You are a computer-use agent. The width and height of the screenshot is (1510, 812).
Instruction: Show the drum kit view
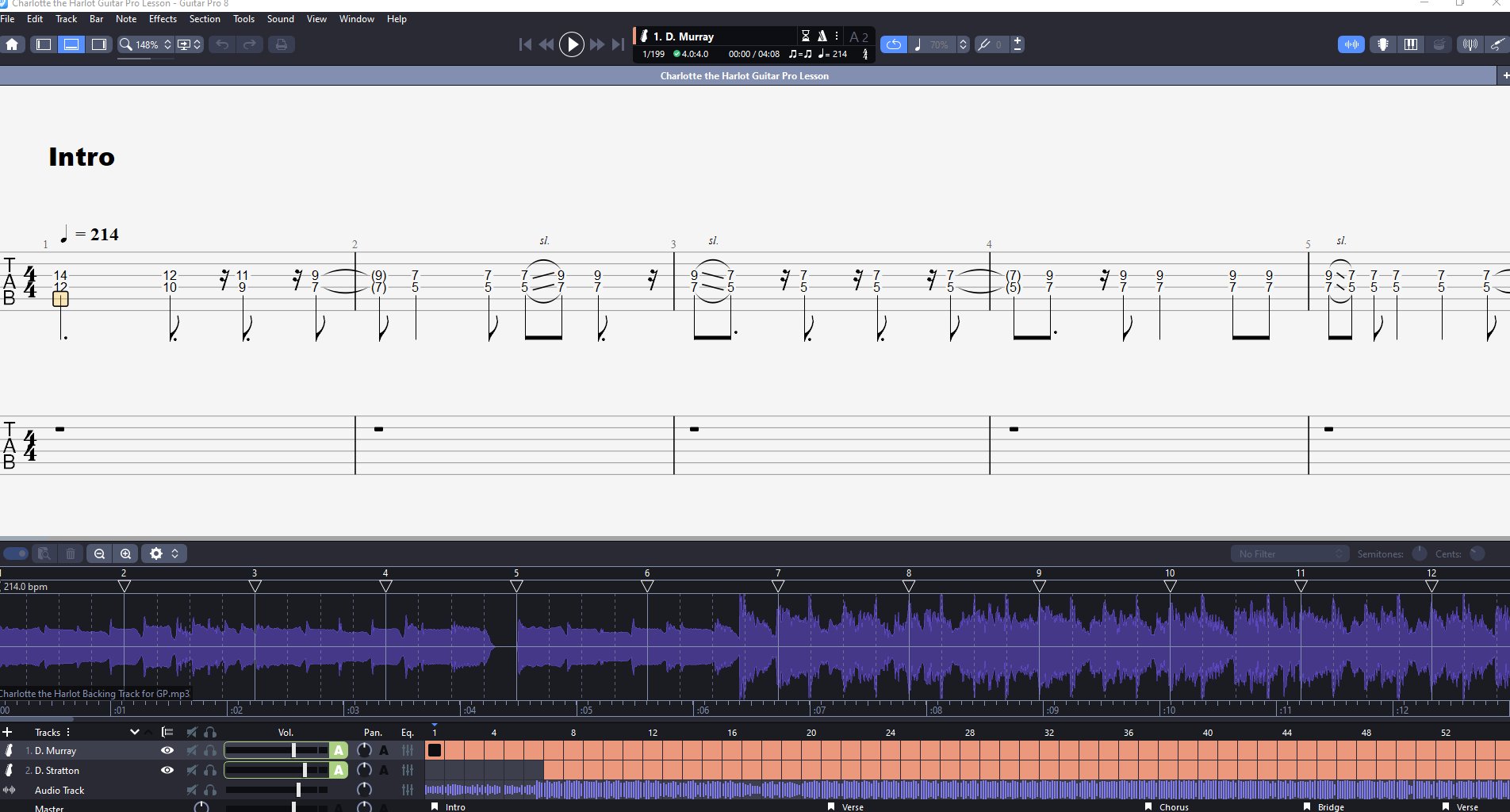pyautogui.click(x=1439, y=44)
